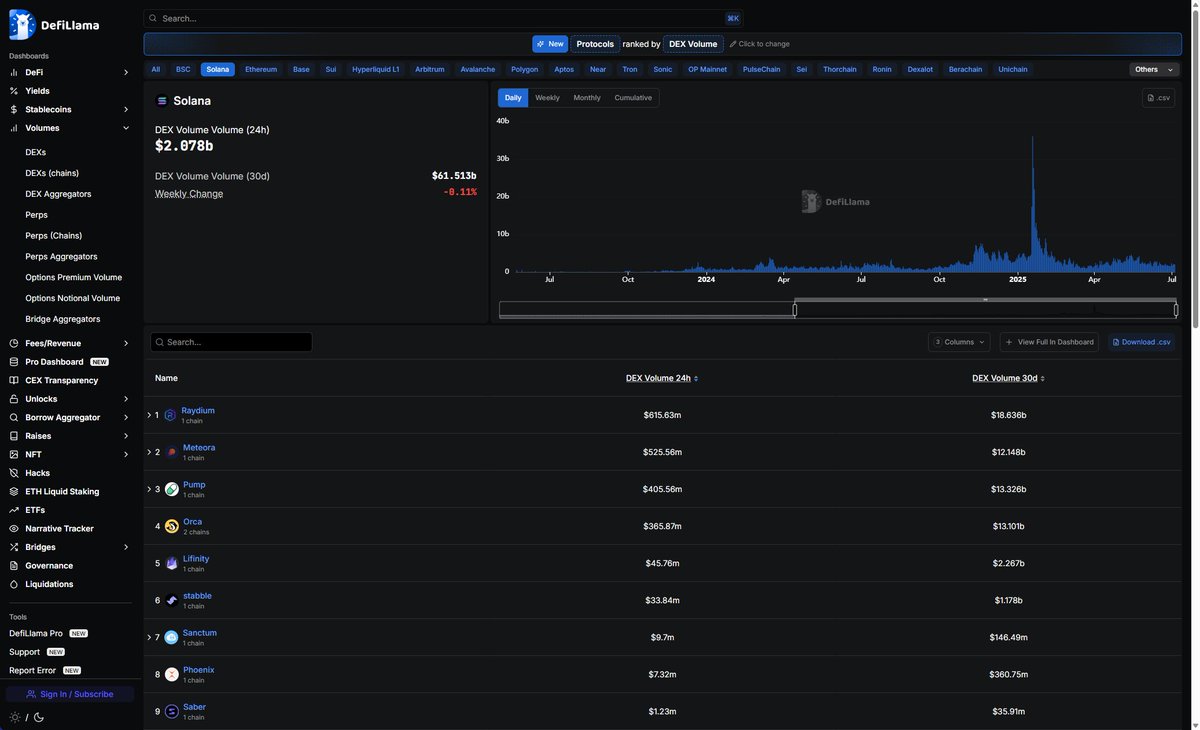Open the Raydium protocol link
1200x730 pixels.
coord(198,411)
